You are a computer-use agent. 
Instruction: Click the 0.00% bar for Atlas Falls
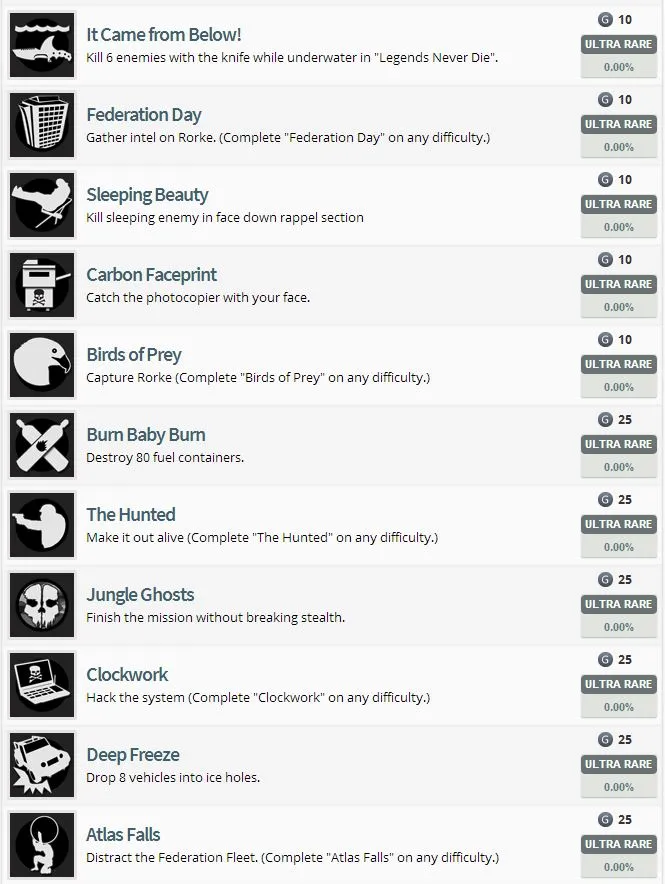(x=618, y=867)
